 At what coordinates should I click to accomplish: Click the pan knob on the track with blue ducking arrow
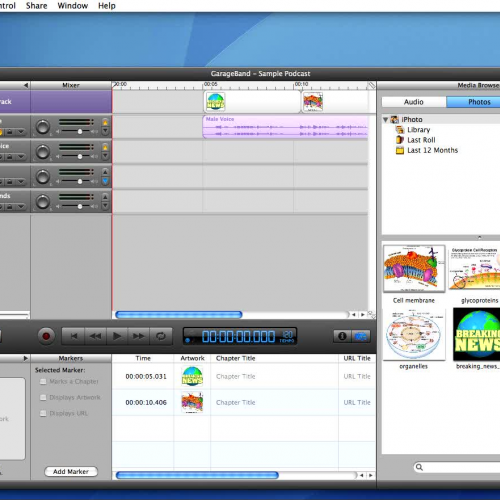(43, 177)
